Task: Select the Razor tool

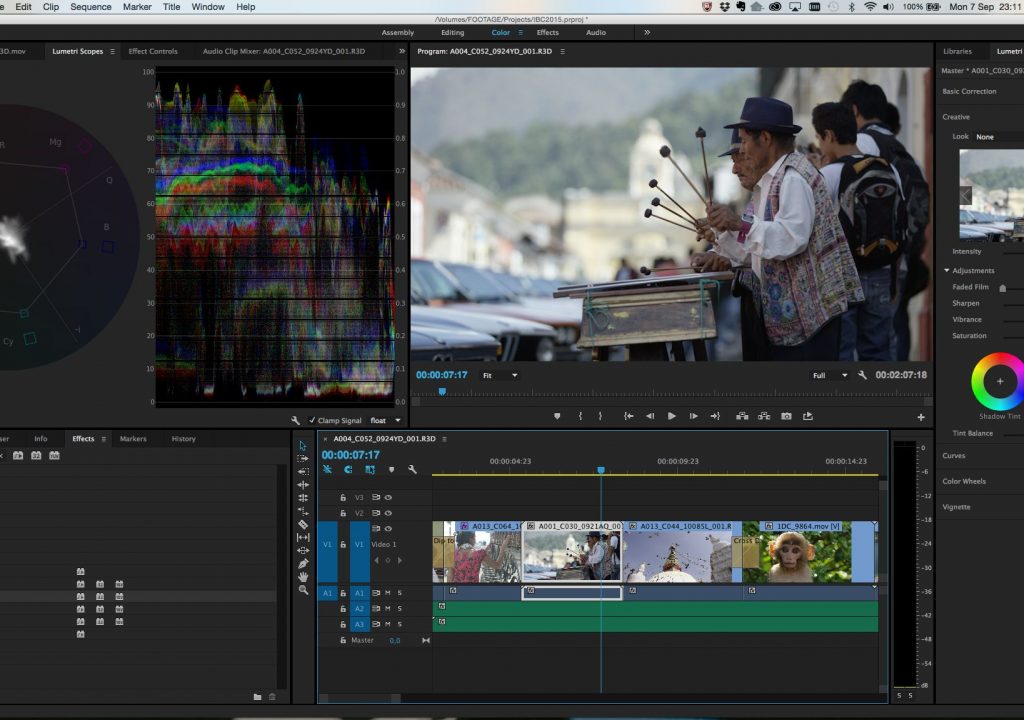Action: pos(302,524)
